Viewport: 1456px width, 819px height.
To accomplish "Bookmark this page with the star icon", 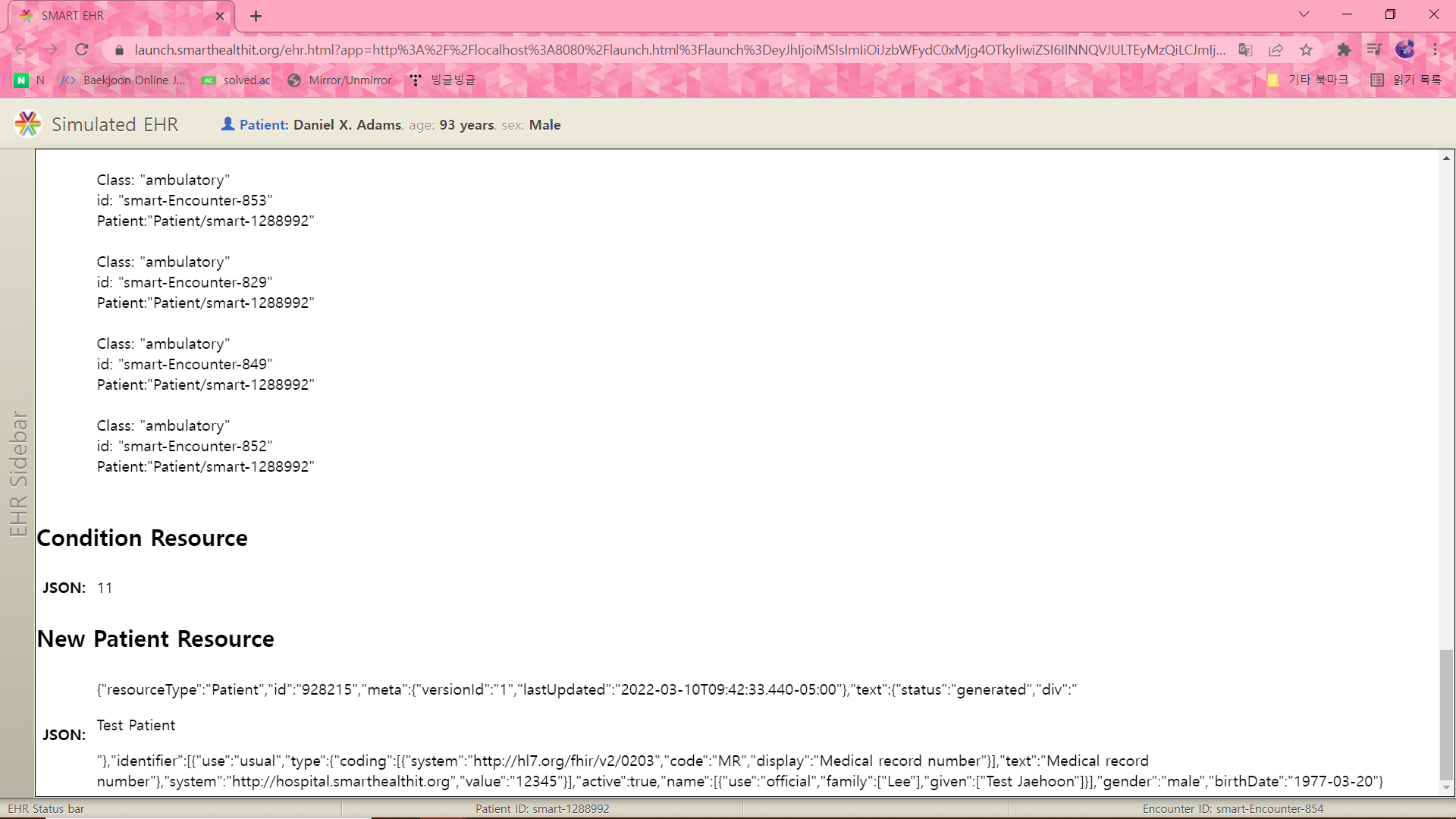I will pos(1306,50).
